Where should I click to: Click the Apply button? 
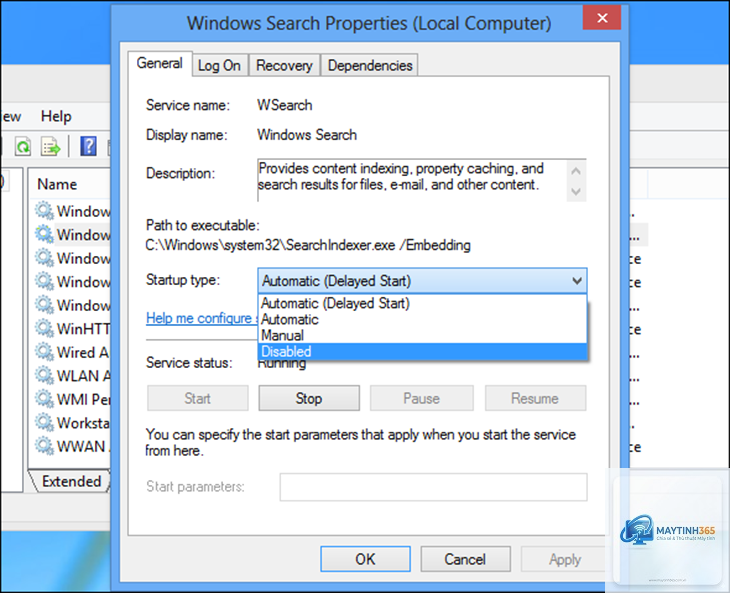click(565, 559)
